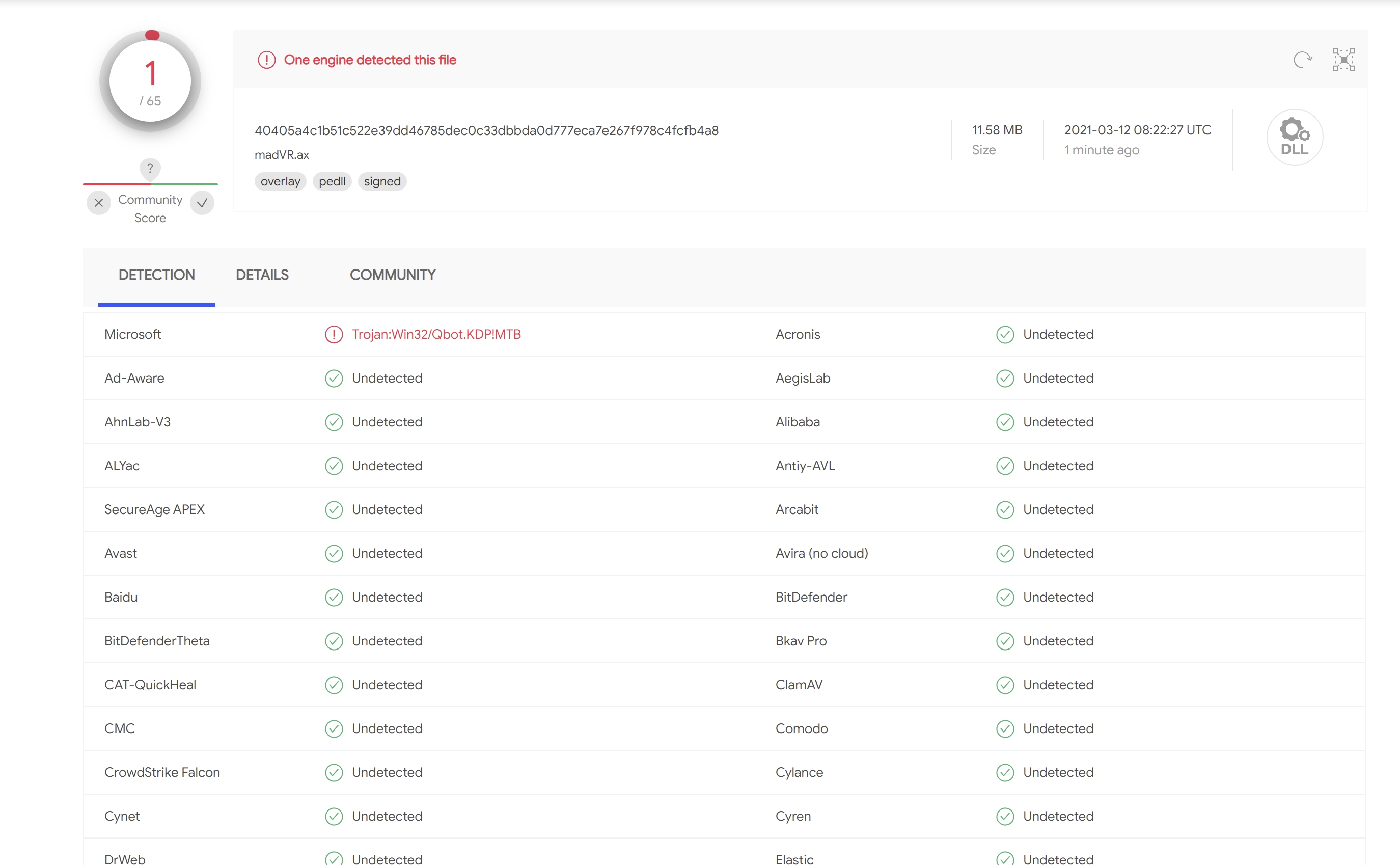This screenshot has height=865, width=1400.
Task: Click the BitDefenderTheta check icon
Action: 334,641
